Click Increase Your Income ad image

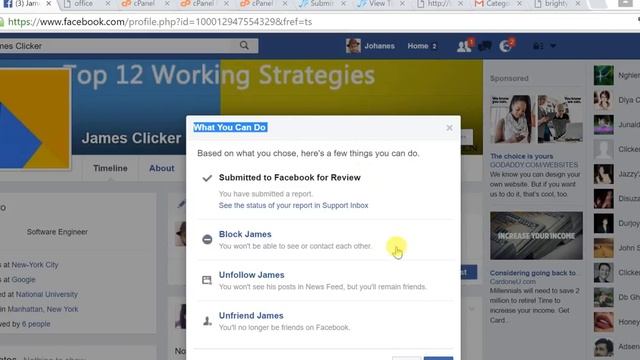(x=536, y=236)
